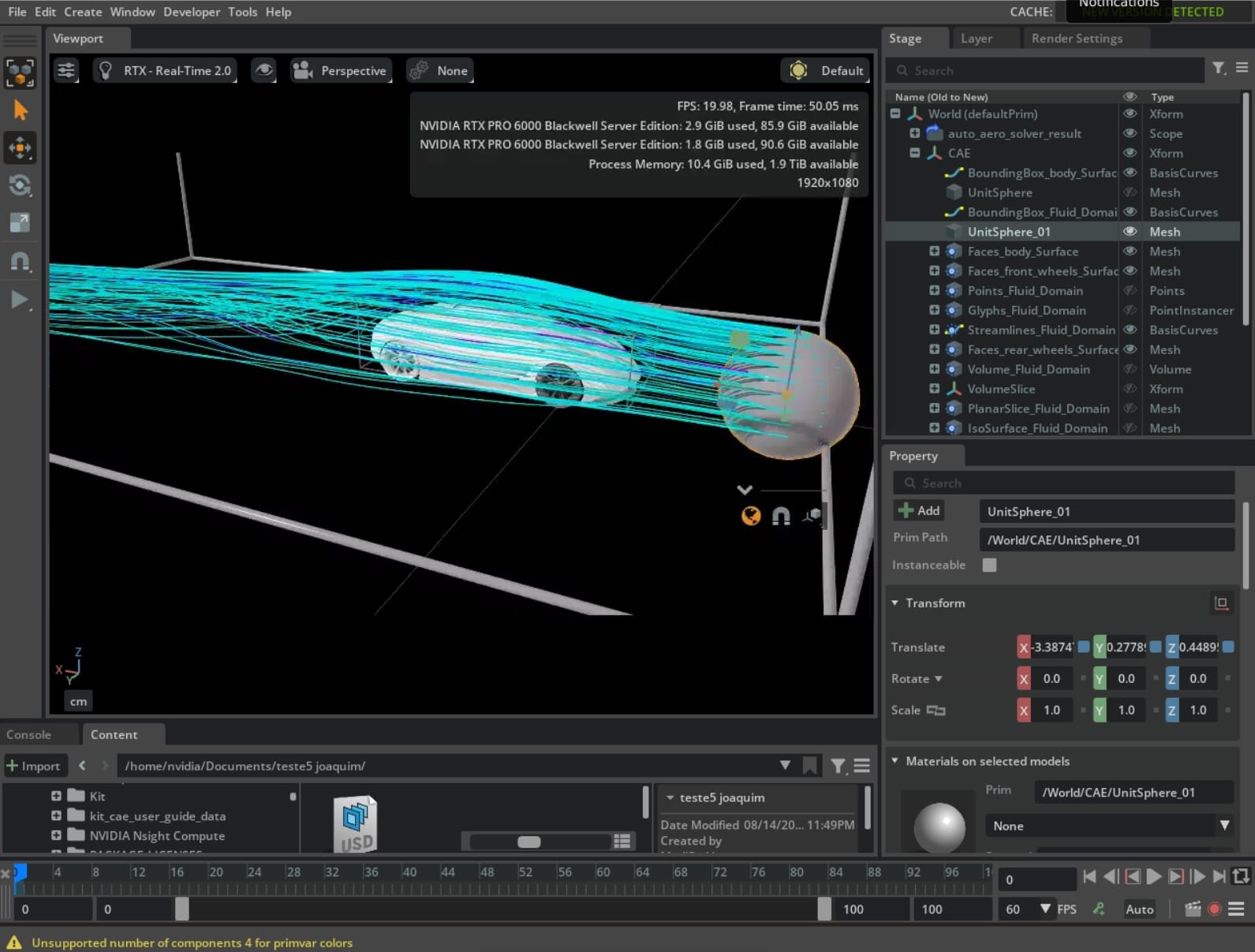Click the Play button in timeline
This screenshot has width=1255, height=952.
(1153, 876)
